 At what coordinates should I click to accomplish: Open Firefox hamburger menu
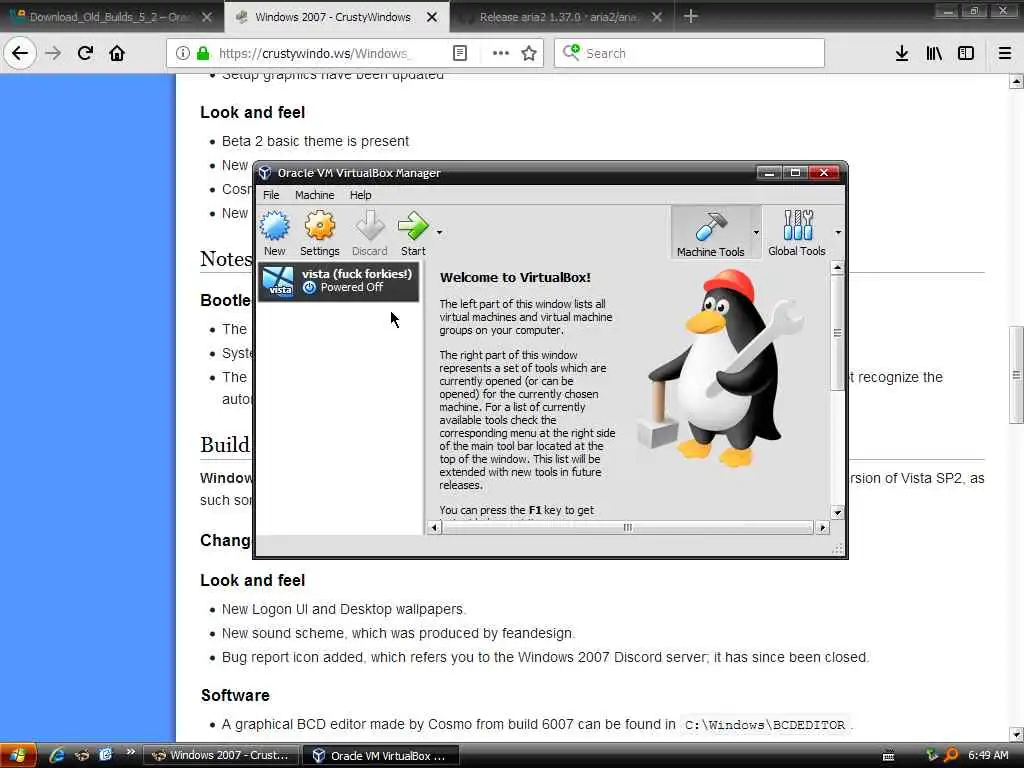pos(1005,53)
